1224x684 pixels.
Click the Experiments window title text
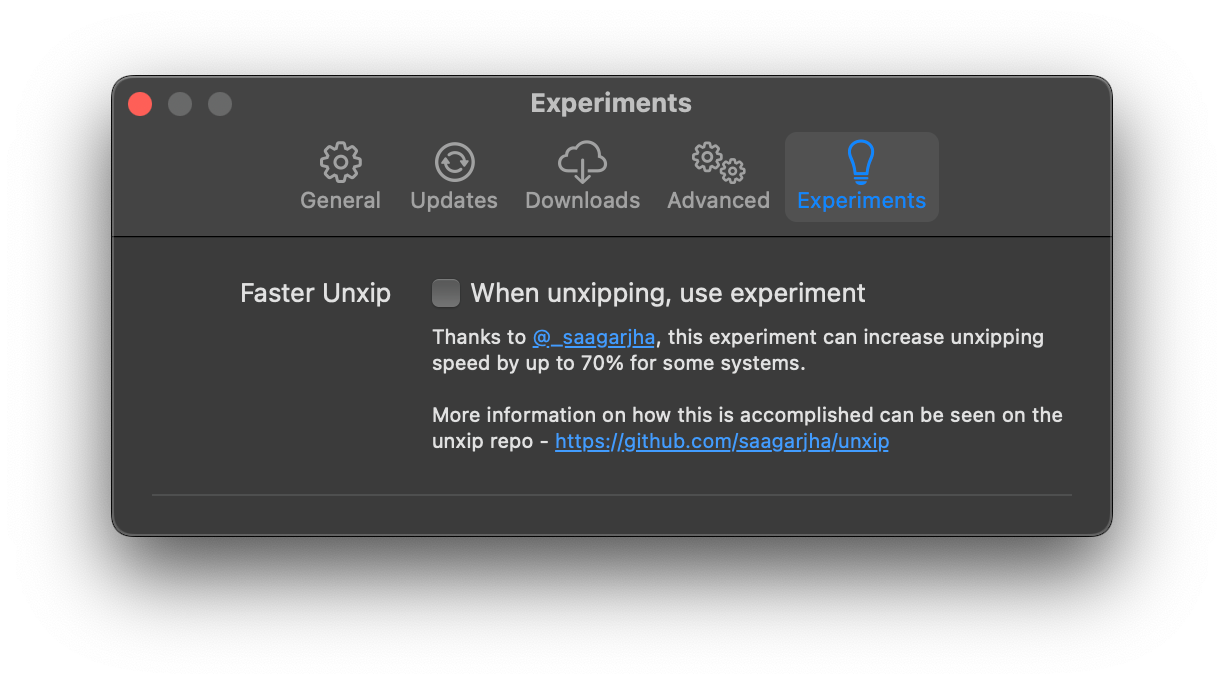611,103
